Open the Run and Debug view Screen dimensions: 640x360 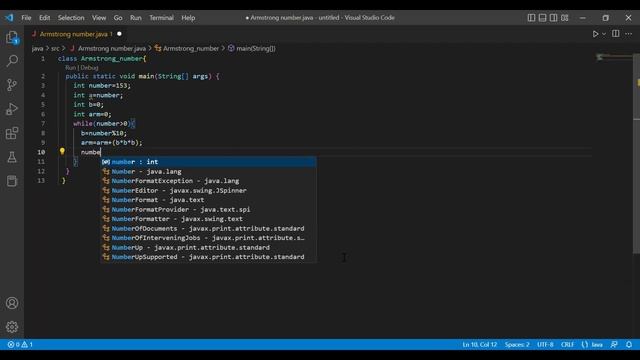click(12, 109)
